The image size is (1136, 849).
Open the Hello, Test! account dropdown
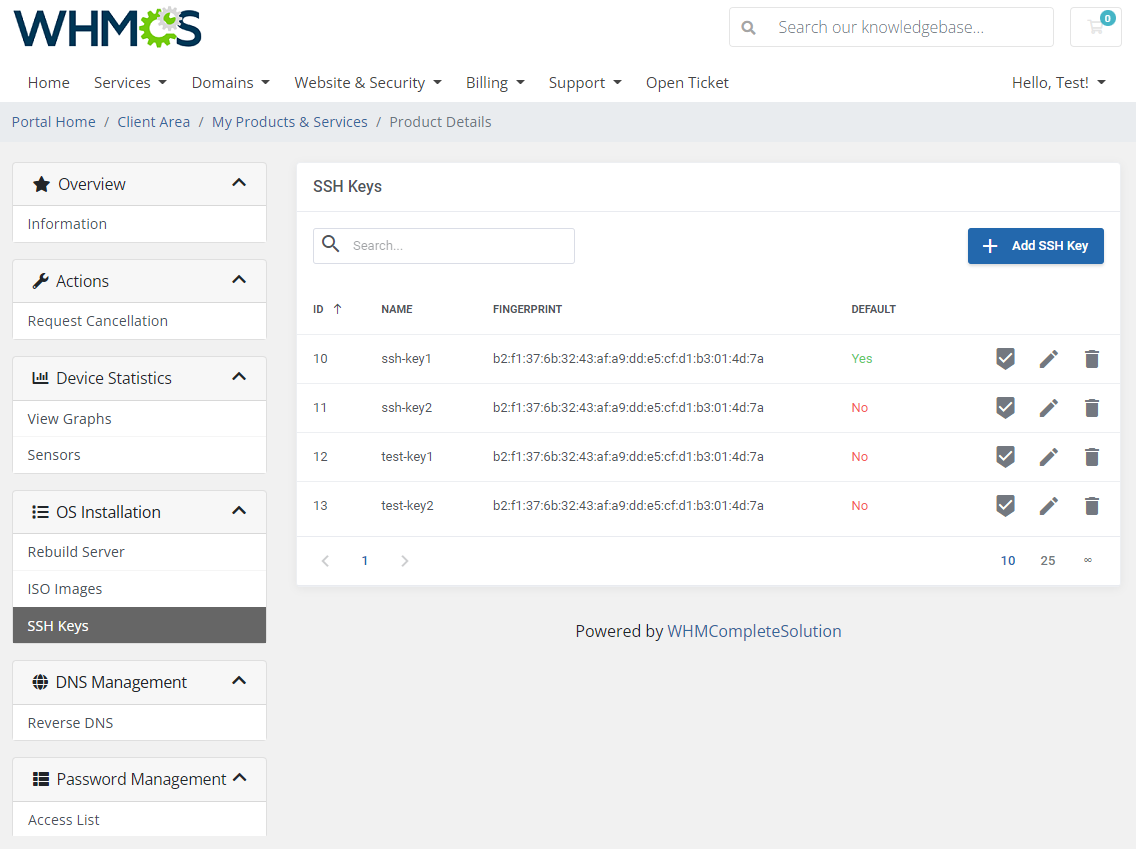pos(1058,83)
